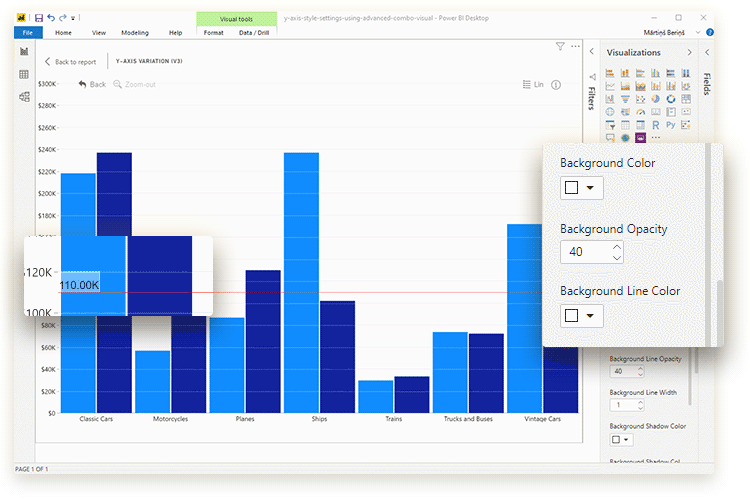Open the File menu

(x=28, y=33)
